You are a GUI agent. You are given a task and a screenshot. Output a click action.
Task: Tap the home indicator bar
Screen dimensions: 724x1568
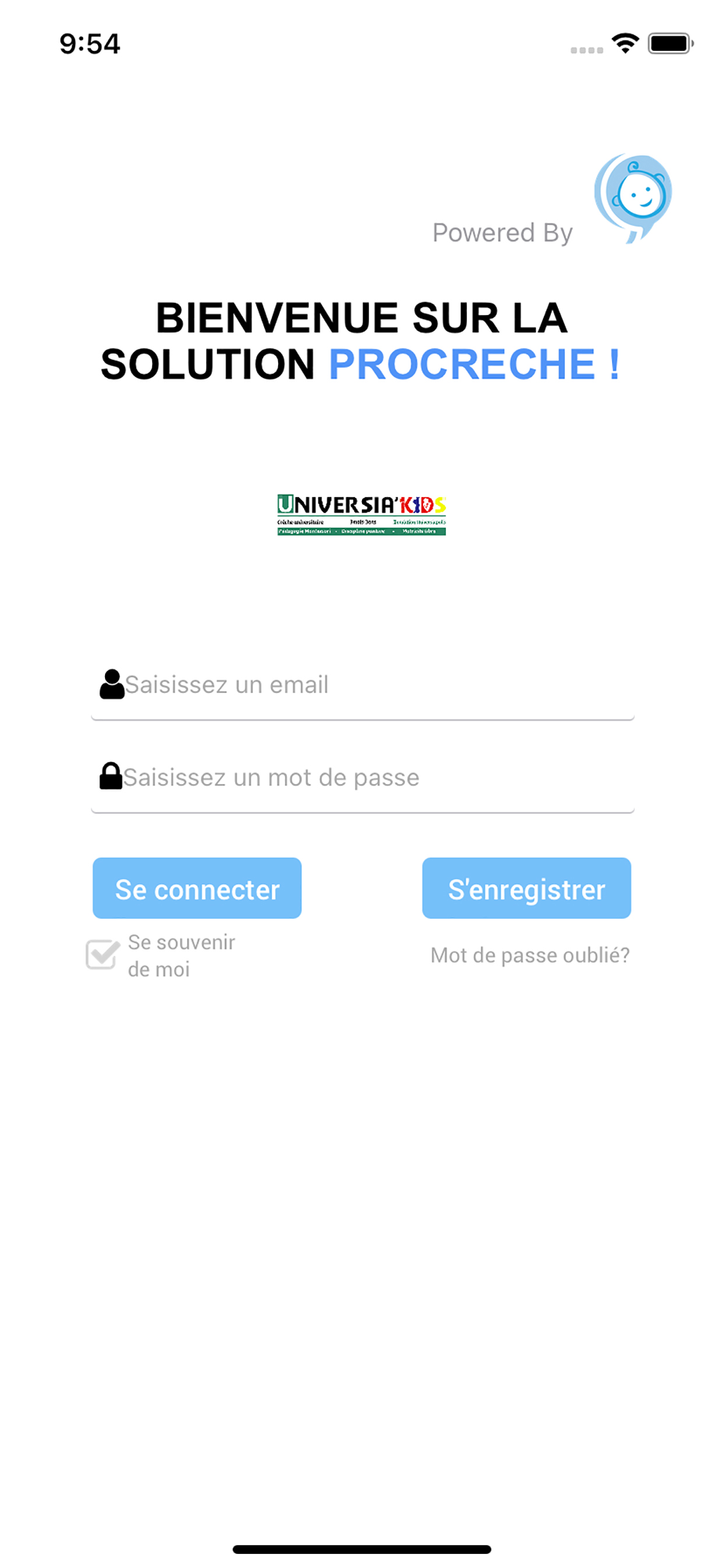[x=362, y=1549]
